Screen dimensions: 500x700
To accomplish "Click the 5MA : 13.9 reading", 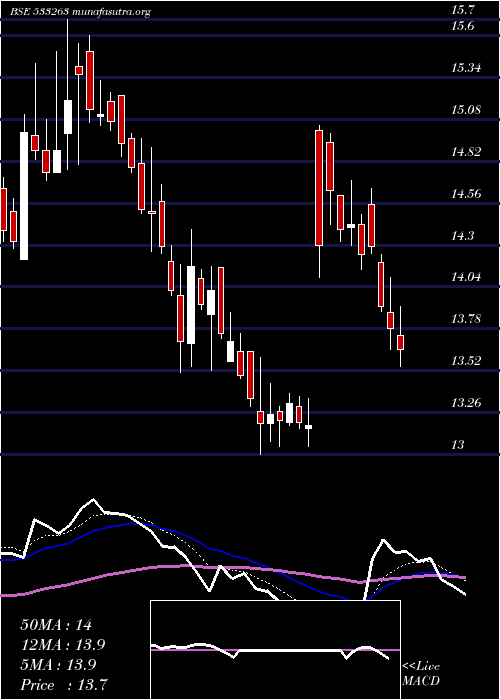I will 58,665.
